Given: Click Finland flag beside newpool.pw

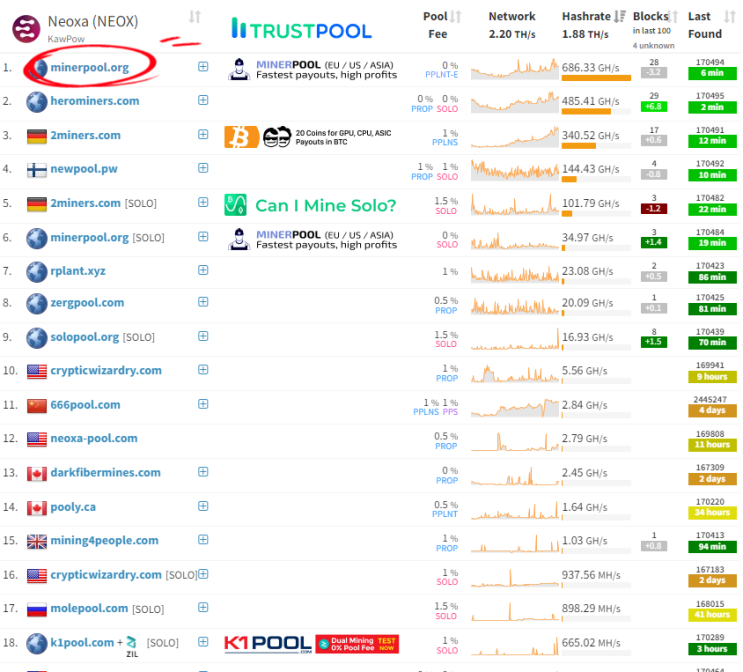Looking at the screenshot, I should click(36, 170).
